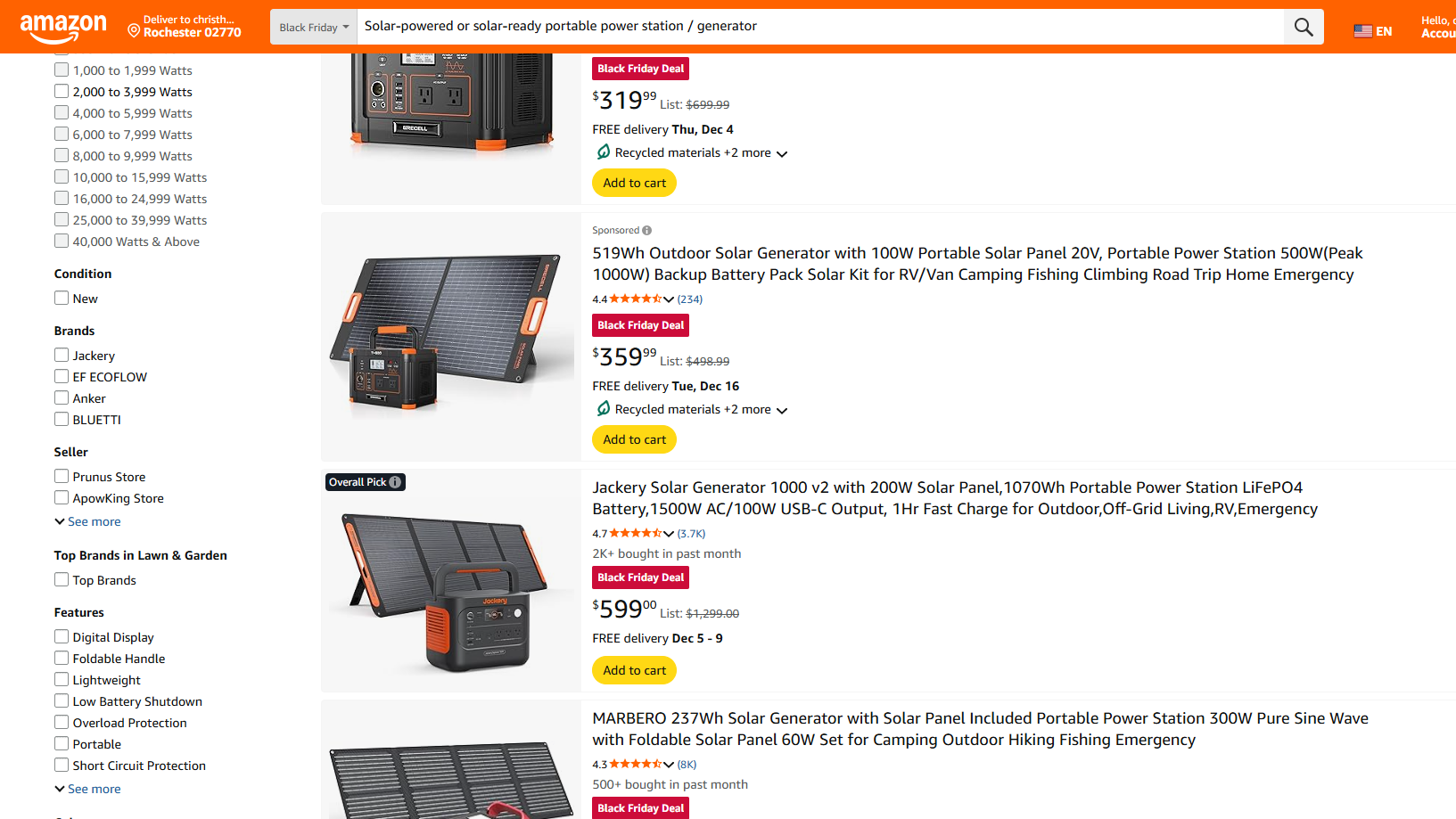Click the Amazon logo
This screenshot has width=1456, height=819.
(62, 28)
